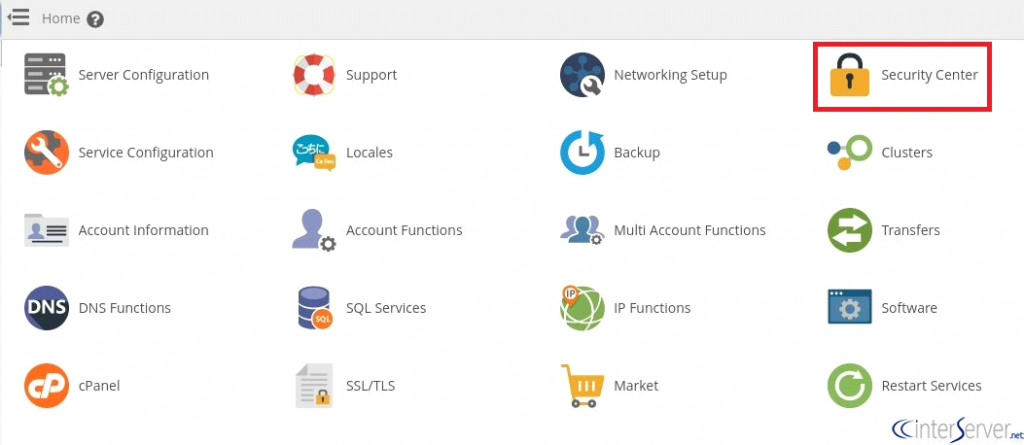The width and height of the screenshot is (1024, 445).
Task: Open the cPanel text link
Action: (99, 386)
